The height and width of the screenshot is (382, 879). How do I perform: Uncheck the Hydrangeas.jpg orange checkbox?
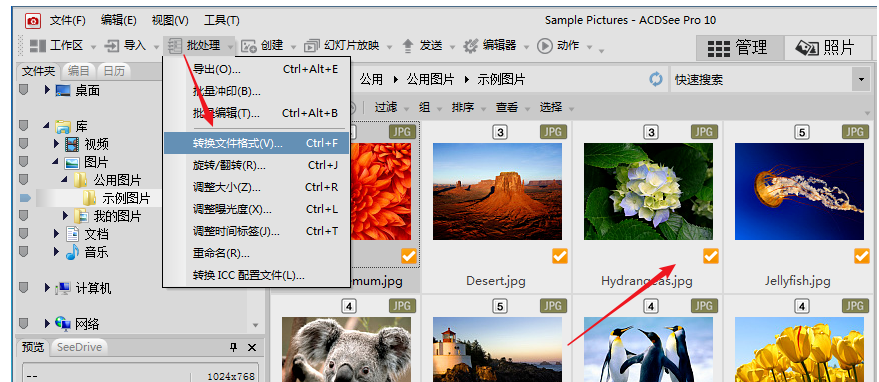click(x=711, y=256)
